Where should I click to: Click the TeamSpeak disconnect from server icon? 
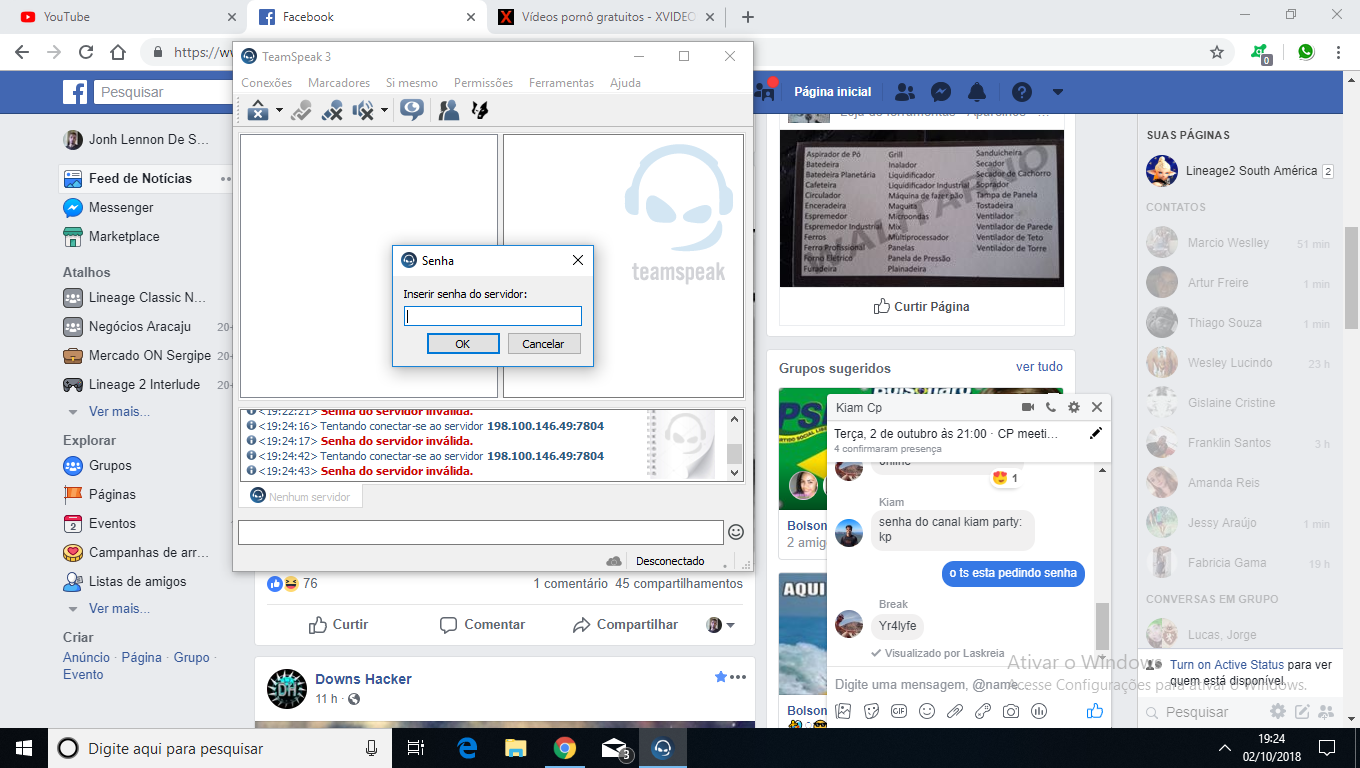point(259,110)
